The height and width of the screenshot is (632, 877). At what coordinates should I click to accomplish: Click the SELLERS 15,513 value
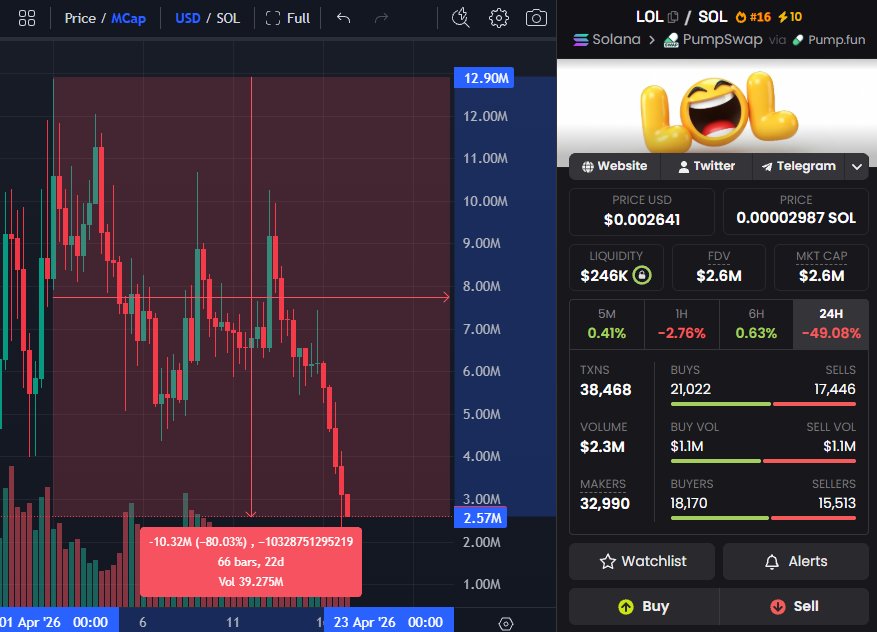(837, 503)
